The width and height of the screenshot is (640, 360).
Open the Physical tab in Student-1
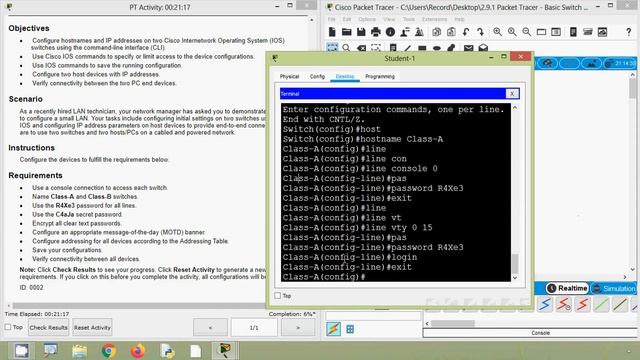point(289,76)
